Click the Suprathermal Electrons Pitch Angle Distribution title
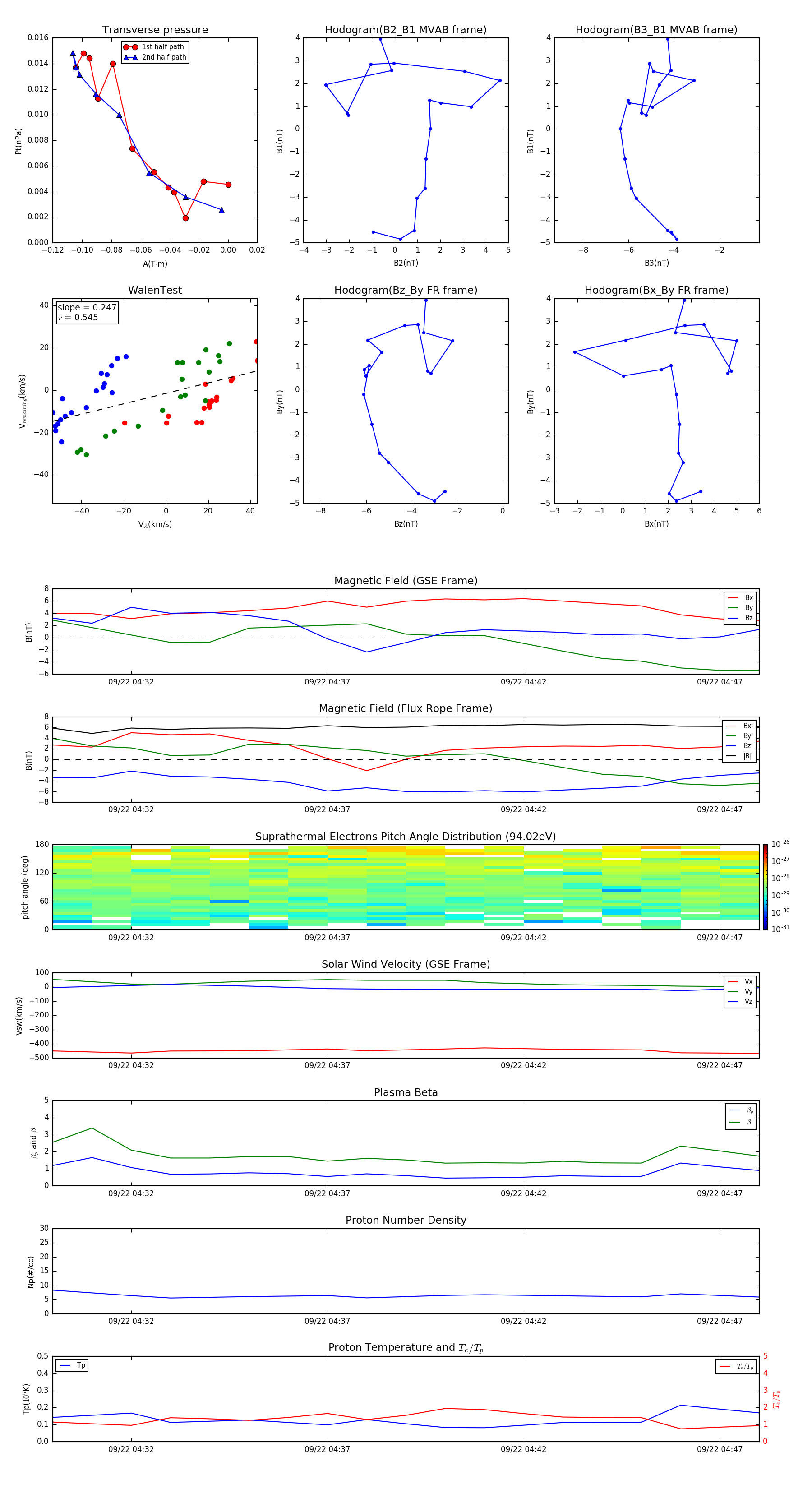 [406, 837]
